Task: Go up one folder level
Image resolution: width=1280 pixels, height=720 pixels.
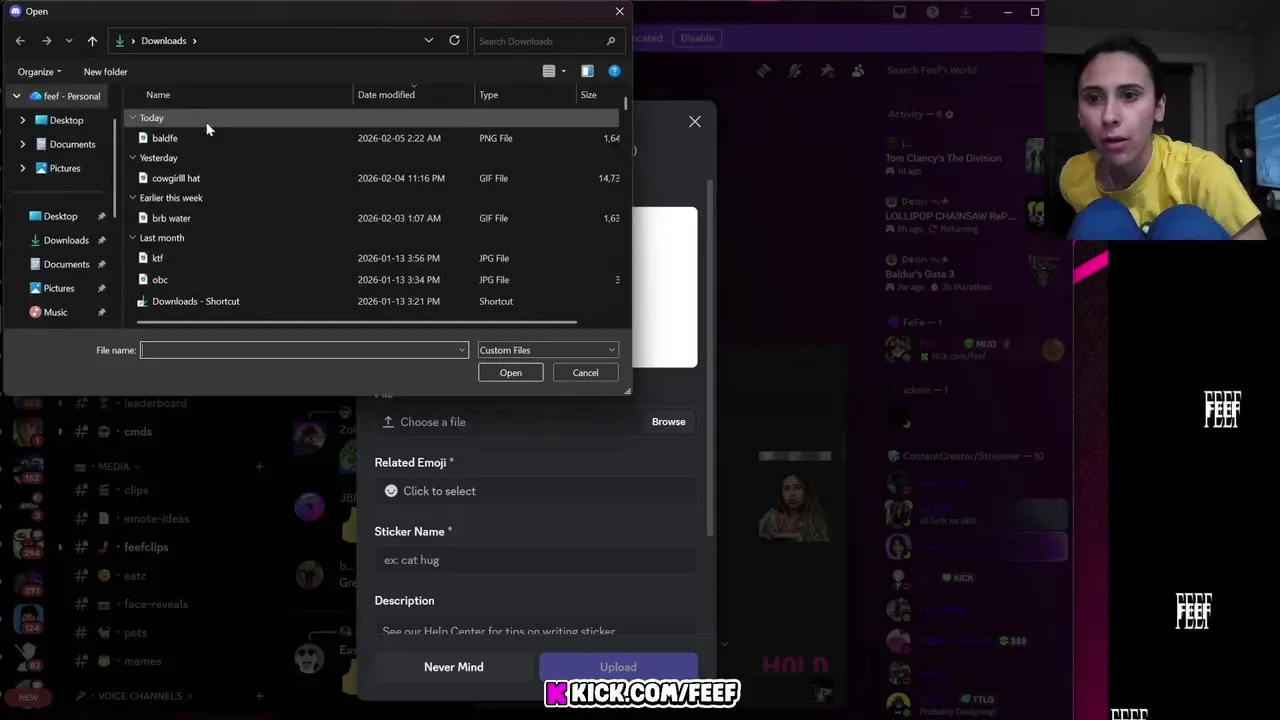Action: point(92,41)
